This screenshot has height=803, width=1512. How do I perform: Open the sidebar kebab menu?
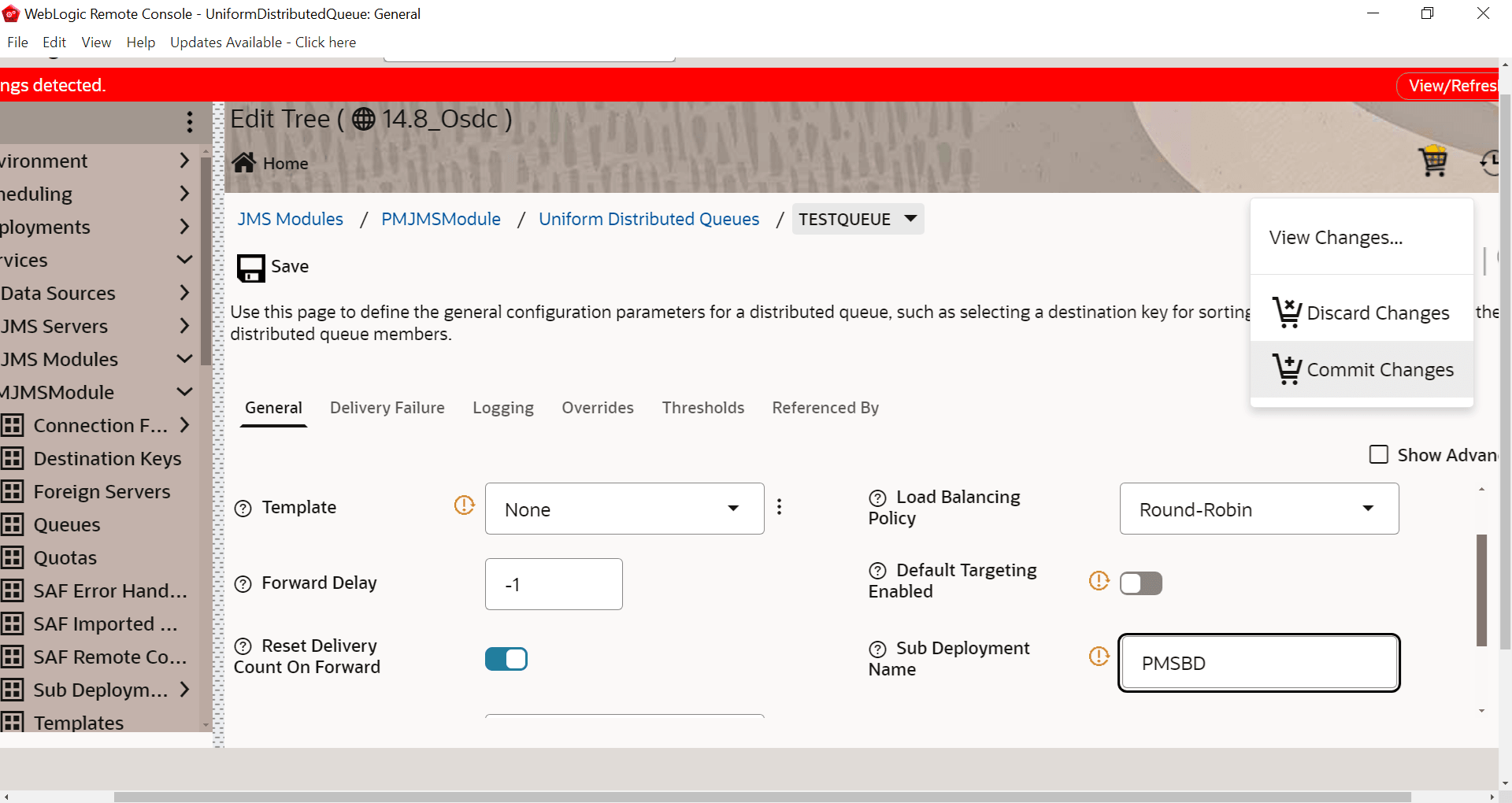coord(190,121)
